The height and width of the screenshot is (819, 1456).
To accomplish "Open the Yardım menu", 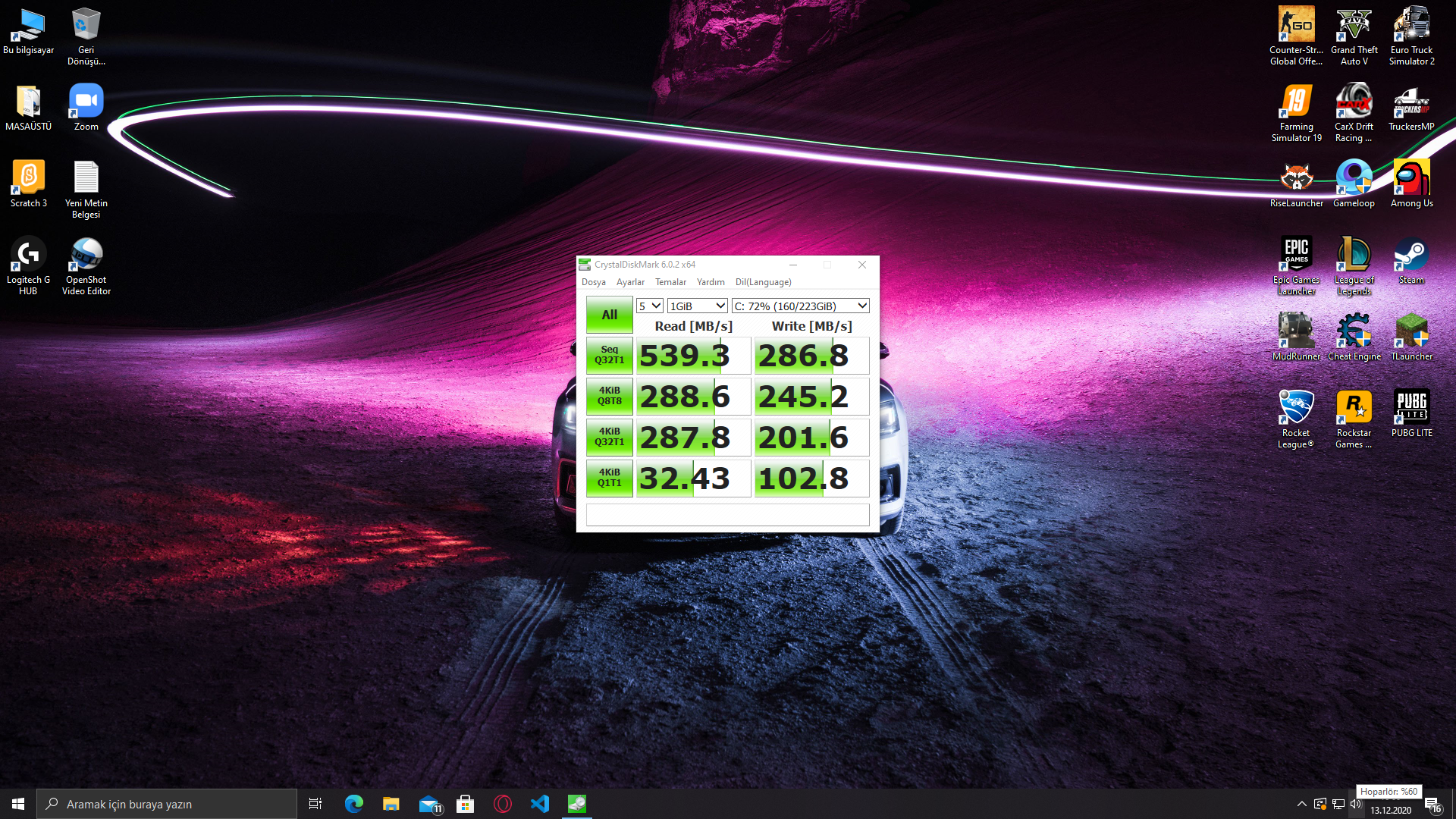I will coord(711,282).
